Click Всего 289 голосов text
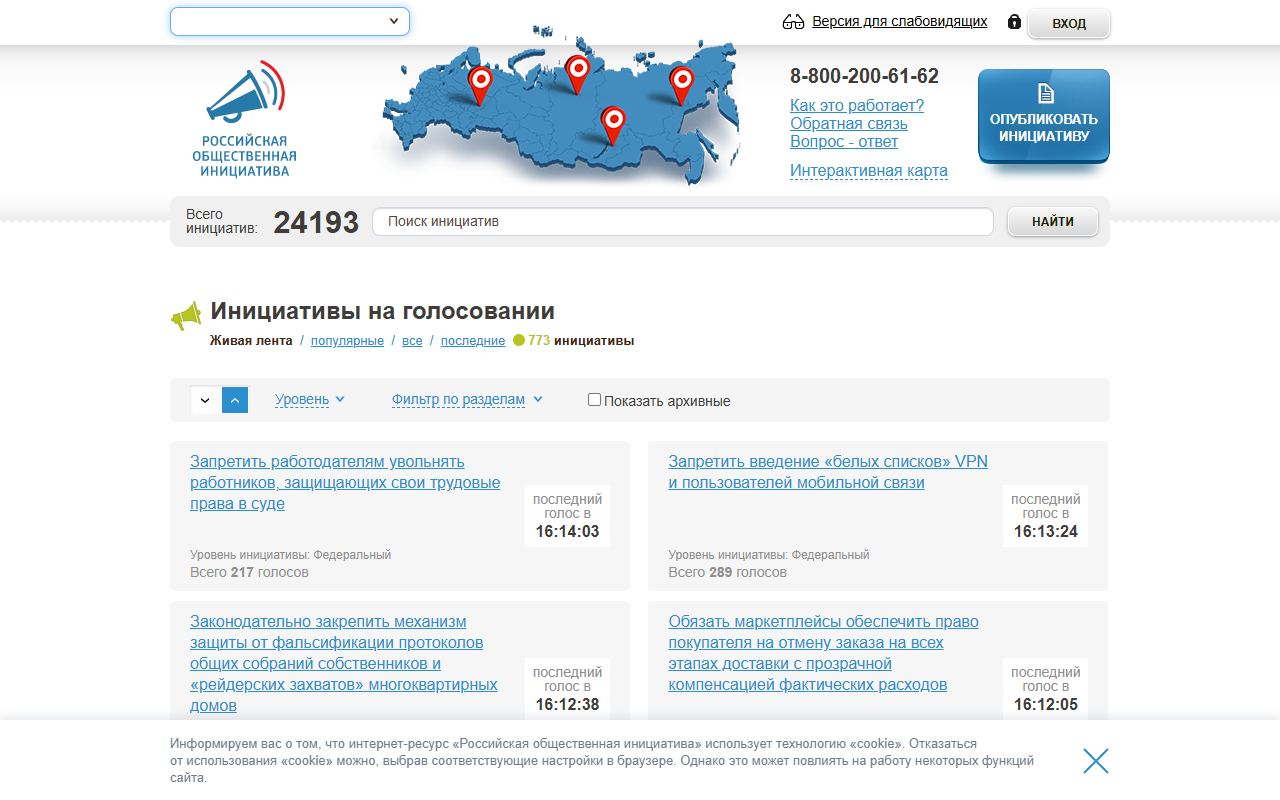1280x800 pixels. point(728,572)
